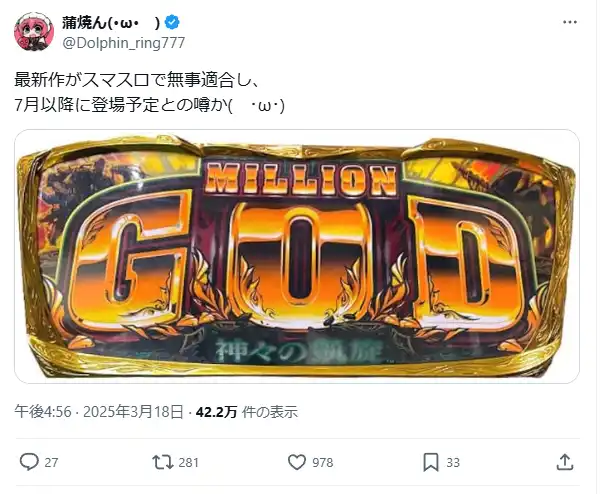Click the 978 likes count
The height and width of the screenshot is (494, 602).
coord(322,463)
